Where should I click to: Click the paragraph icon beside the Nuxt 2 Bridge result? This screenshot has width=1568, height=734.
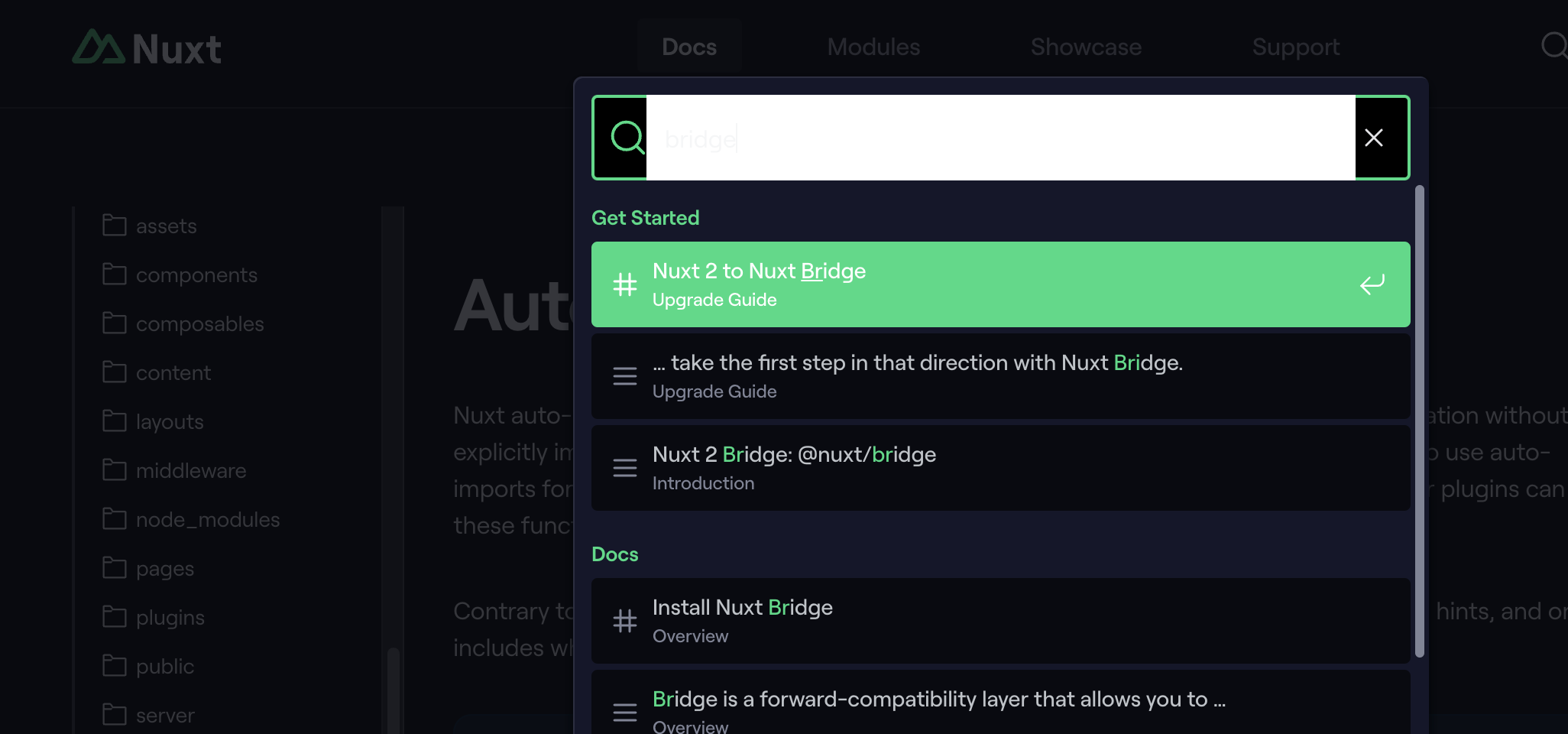click(625, 468)
